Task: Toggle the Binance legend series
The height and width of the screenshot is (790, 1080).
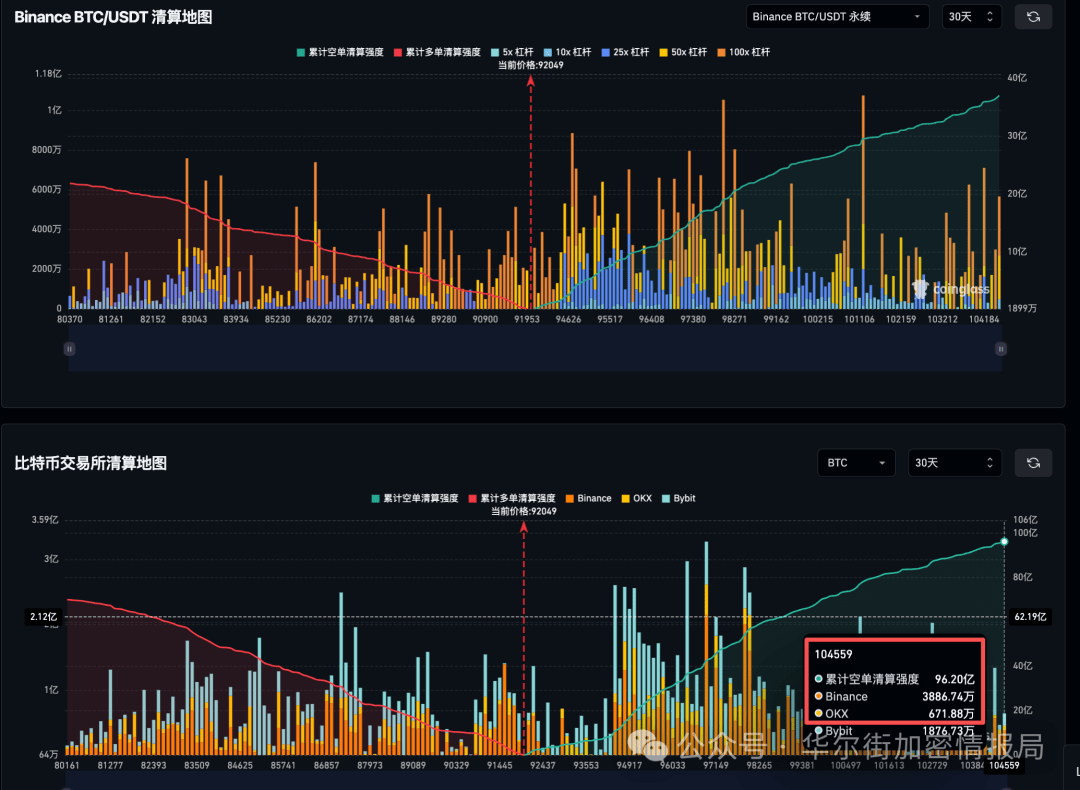Action: [x=588, y=499]
